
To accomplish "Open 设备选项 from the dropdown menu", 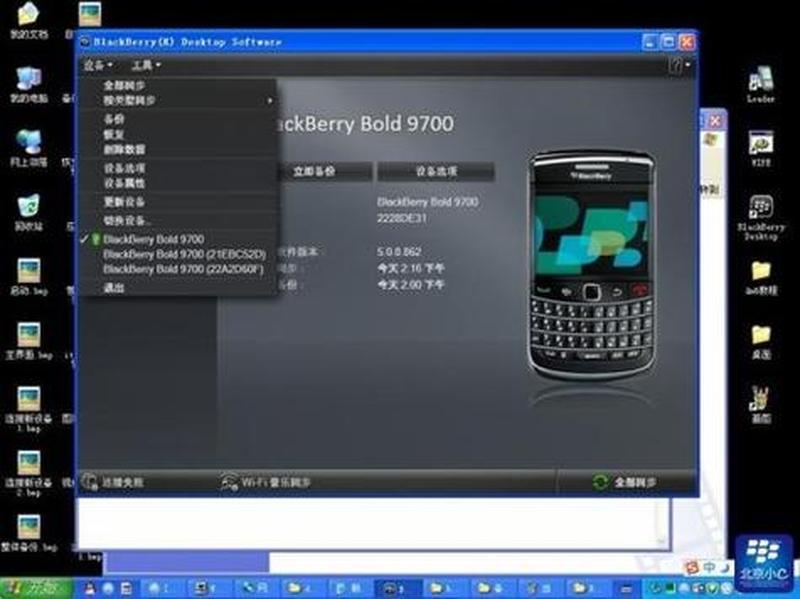I will pos(124,168).
